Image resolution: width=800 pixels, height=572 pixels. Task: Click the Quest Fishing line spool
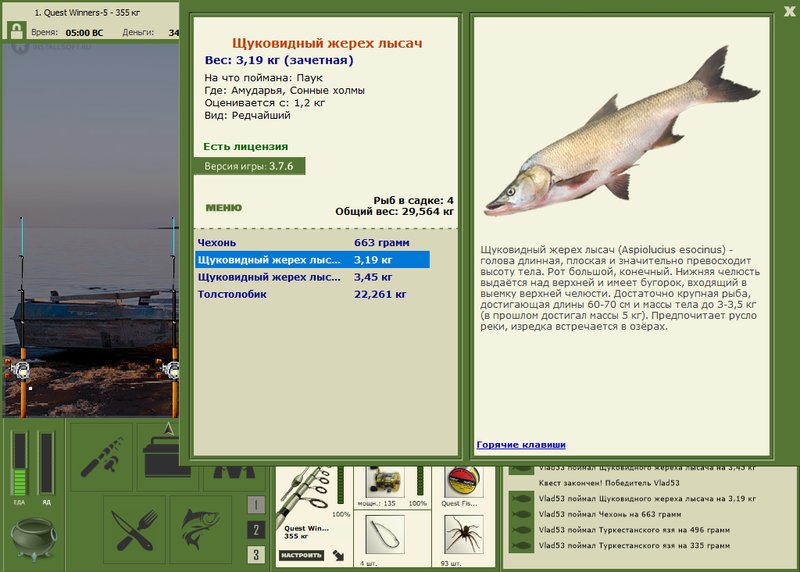coord(464,482)
